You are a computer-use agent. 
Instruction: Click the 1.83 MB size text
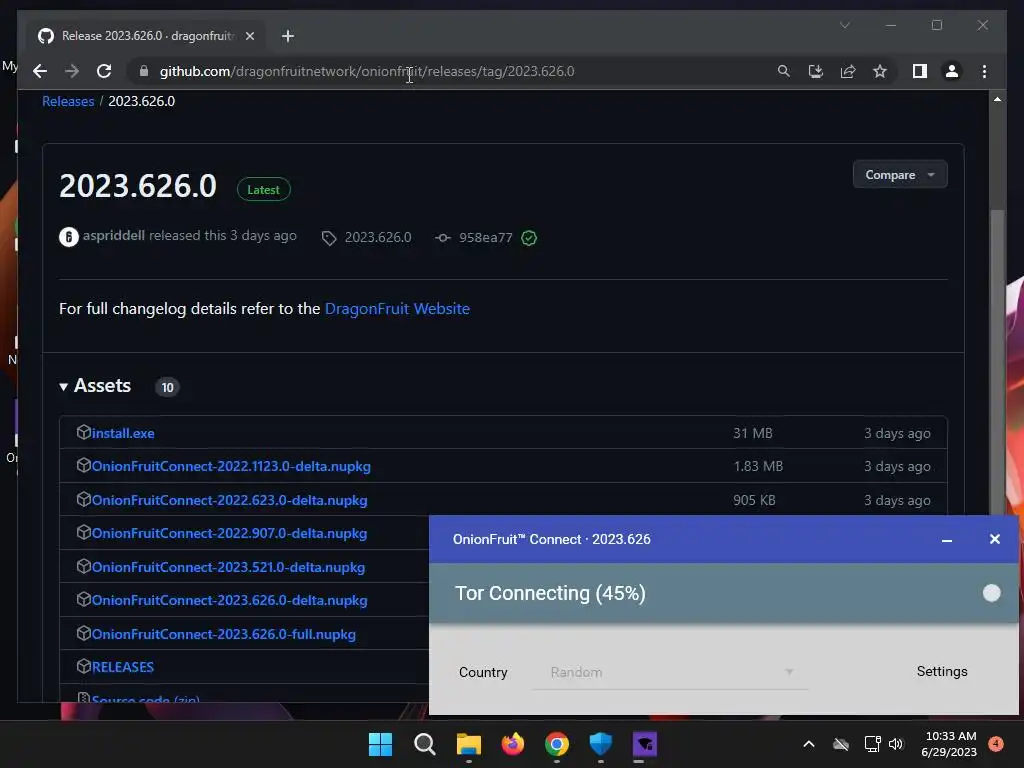click(x=758, y=466)
